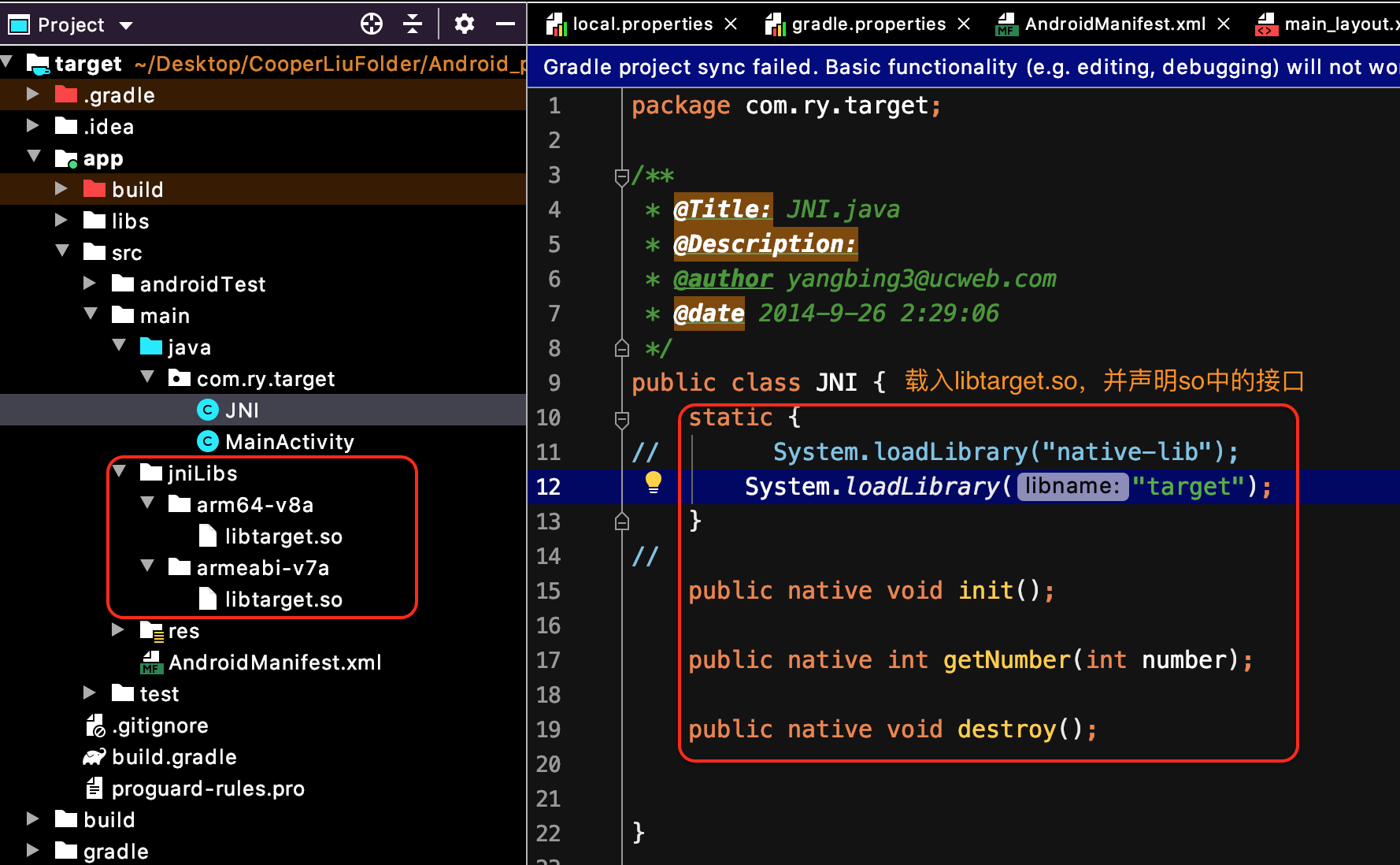Viewport: 1400px width, 865px height.
Task: Click the com.ry.target package icon
Action: tap(180, 377)
